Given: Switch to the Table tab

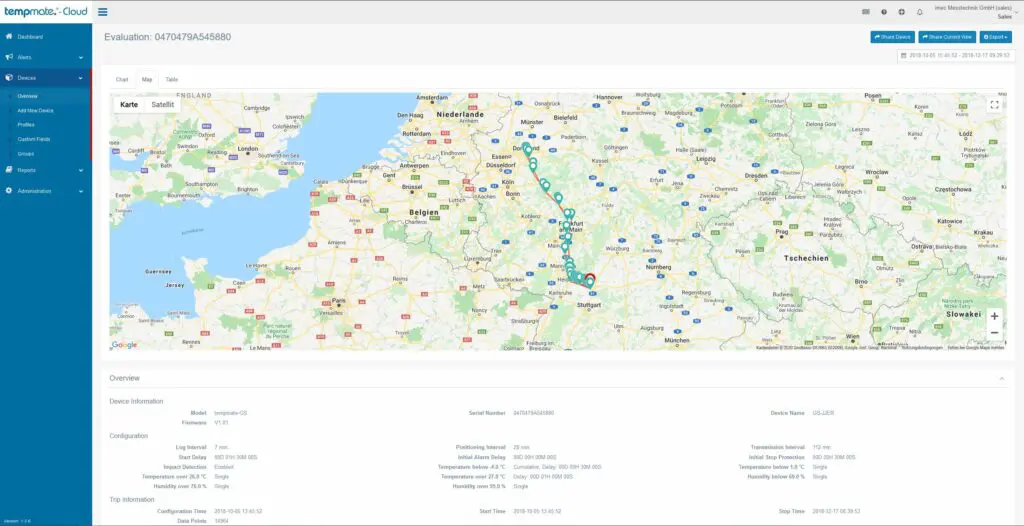Looking at the screenshot, I should [x=171, y=79].
